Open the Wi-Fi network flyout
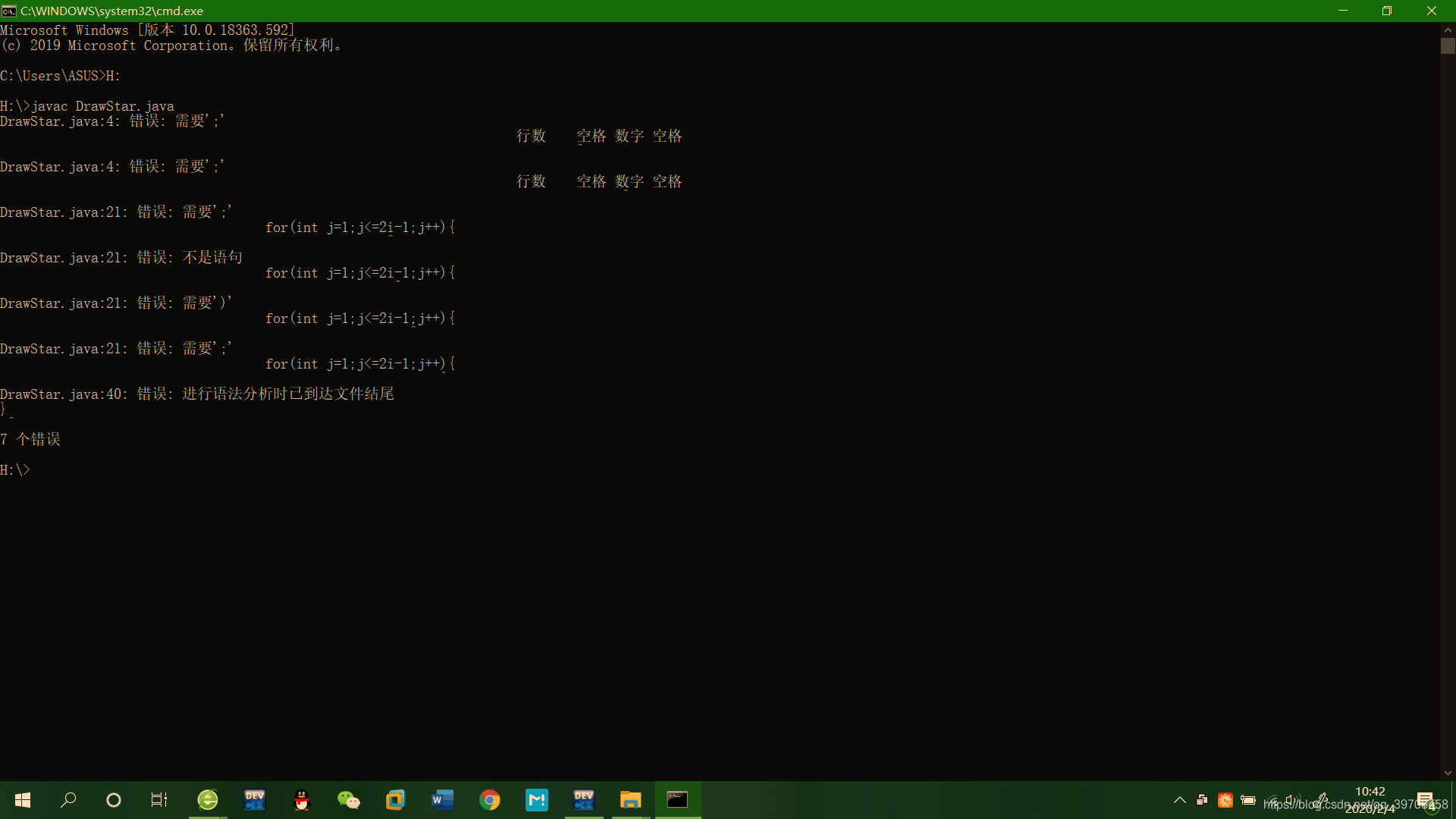Image resolution: width=1456 pixels, height=819 pixels. point(1272,800)
